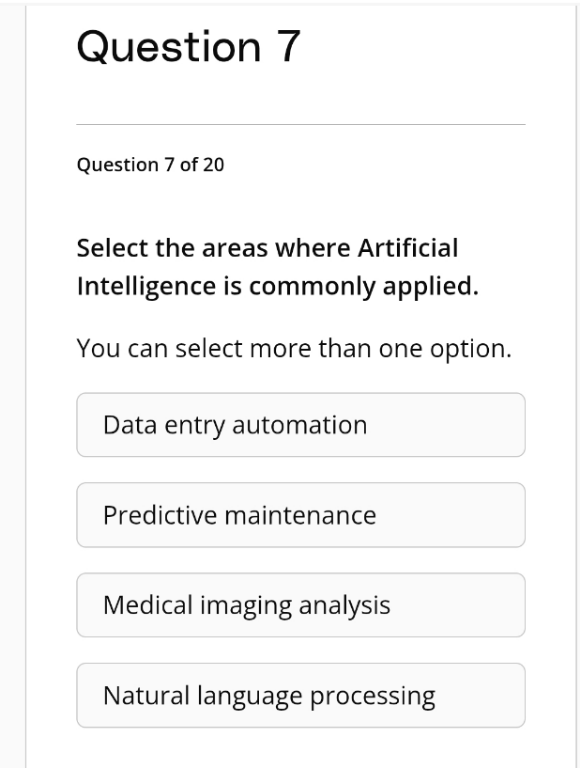
Task: Tick the Medical imaging analysis option
Action: (301, 605)
